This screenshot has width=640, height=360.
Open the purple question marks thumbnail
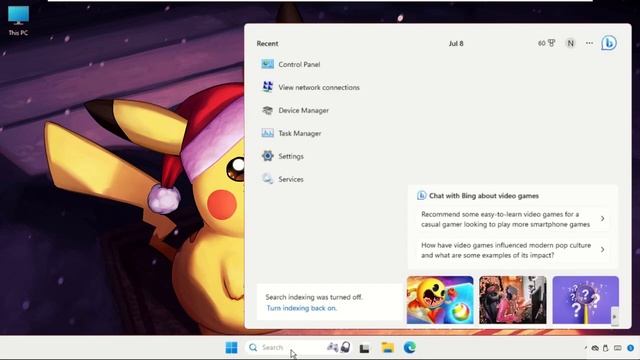click(585, 300)
